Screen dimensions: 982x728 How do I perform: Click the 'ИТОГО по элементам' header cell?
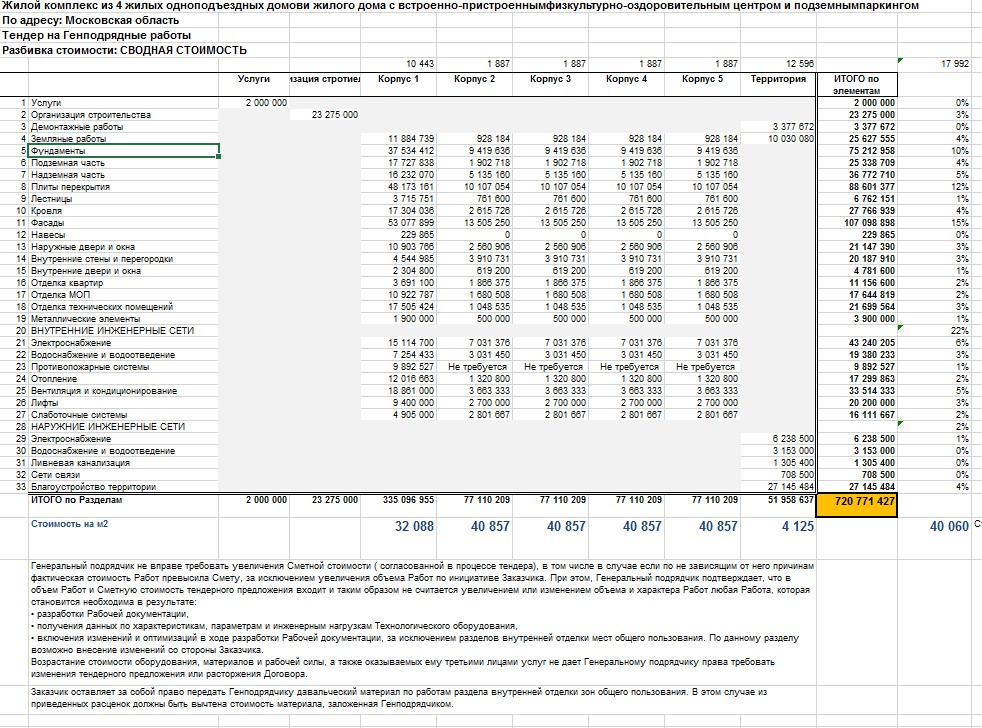pos(857,85)
